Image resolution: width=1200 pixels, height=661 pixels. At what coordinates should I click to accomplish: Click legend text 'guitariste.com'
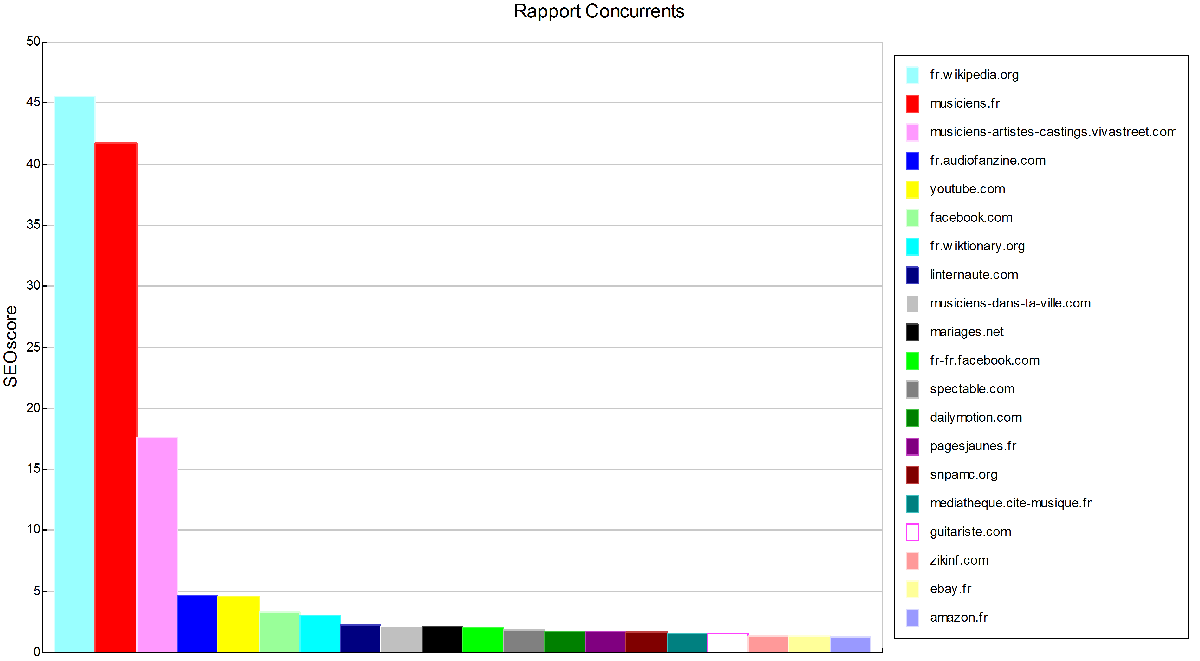970,532
